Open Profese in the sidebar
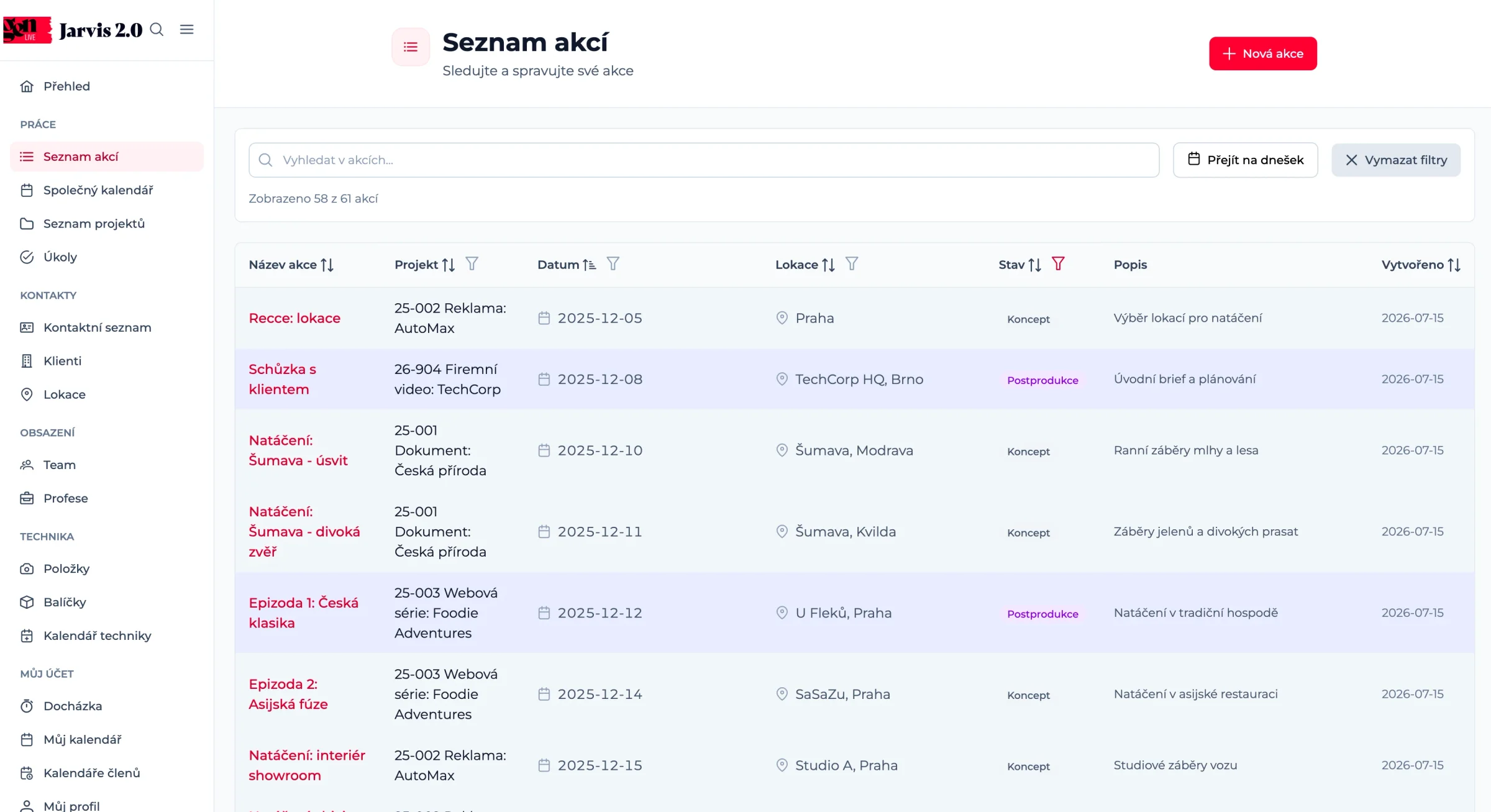Screen dimensions: 1491x812 click(x=107, y=498)
